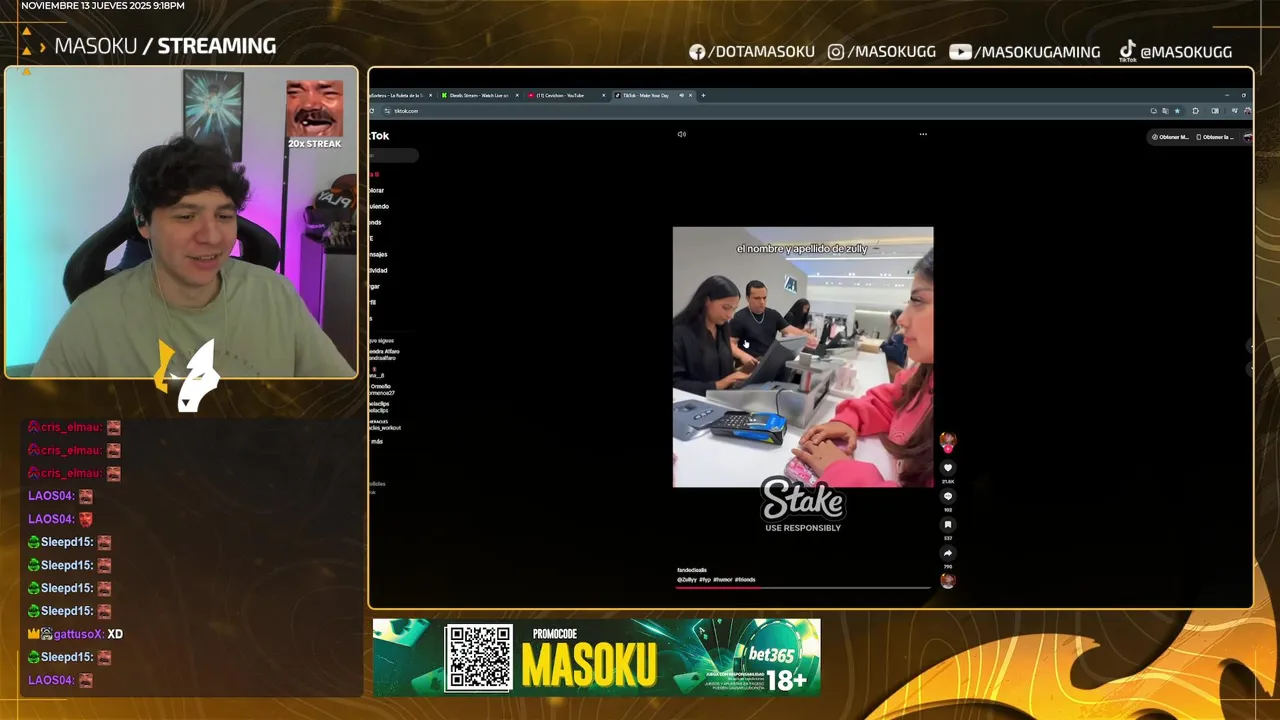
Task: Mute the TikTok tab audio icon
Action: click(682, 95)
